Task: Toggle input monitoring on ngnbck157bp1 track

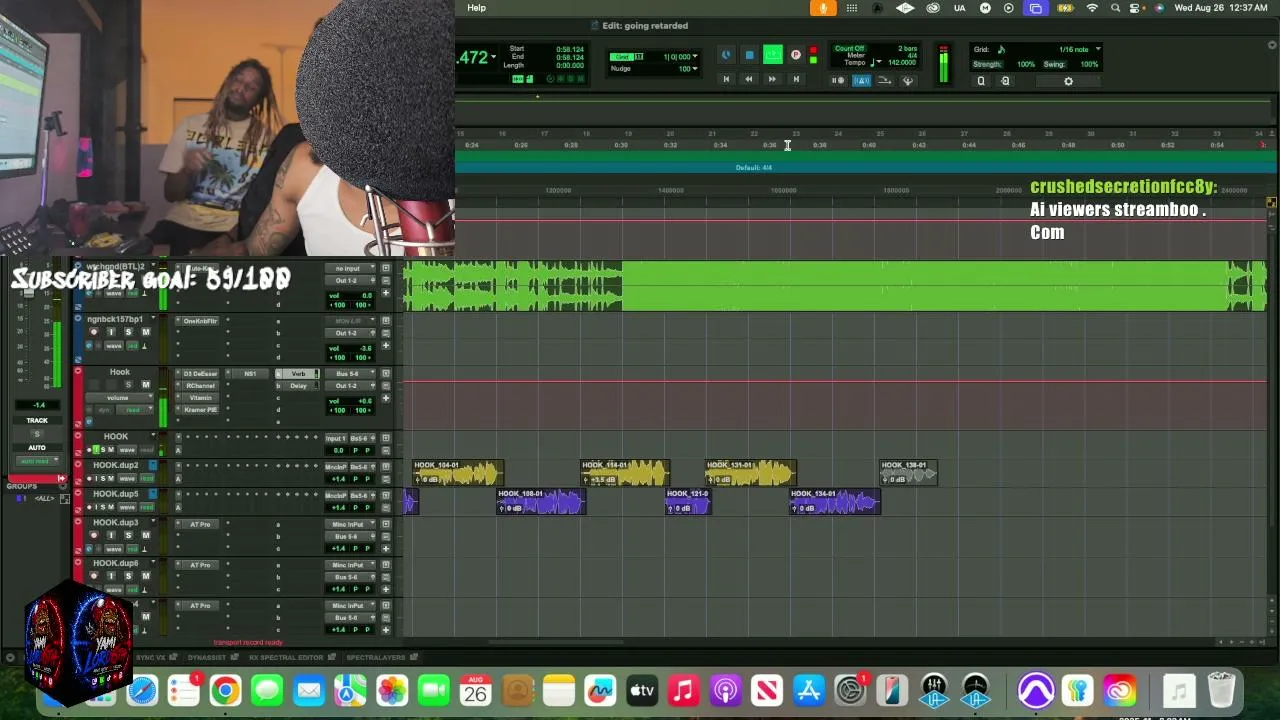Action: [111, 332]
